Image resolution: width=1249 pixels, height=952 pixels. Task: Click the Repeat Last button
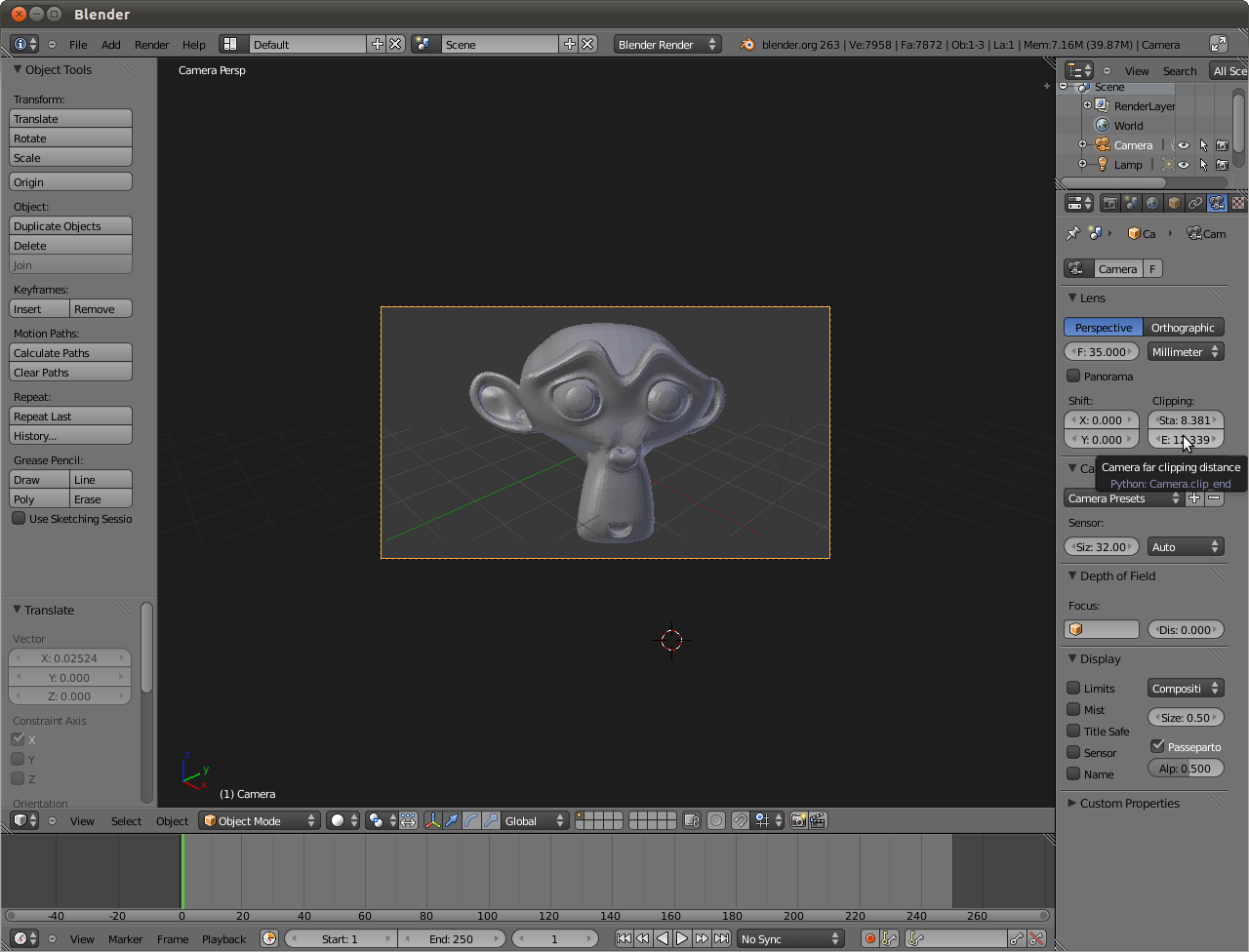[x=70, y=416]
